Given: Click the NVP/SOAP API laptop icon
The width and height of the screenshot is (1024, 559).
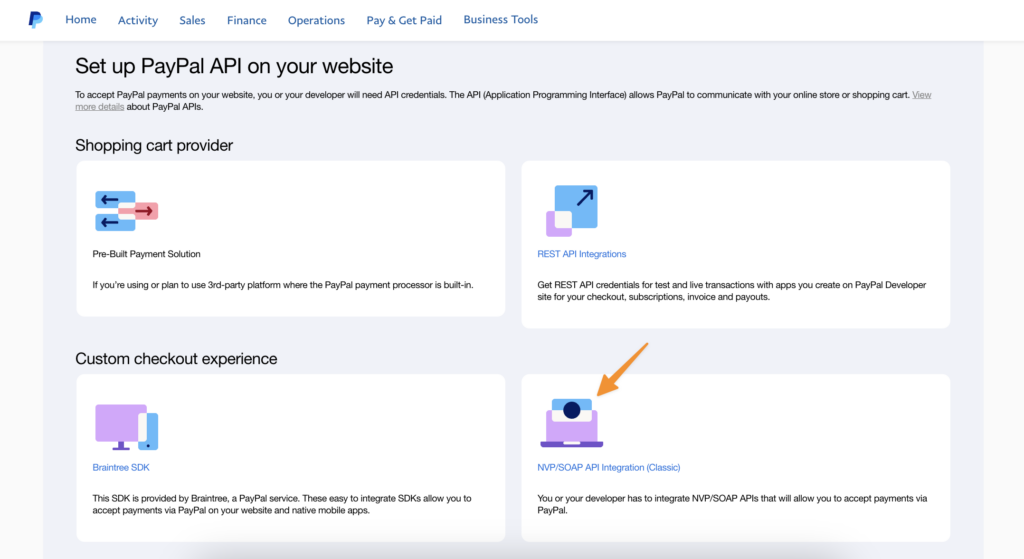Looking at the screenshot, I should (x=571, y=423).
